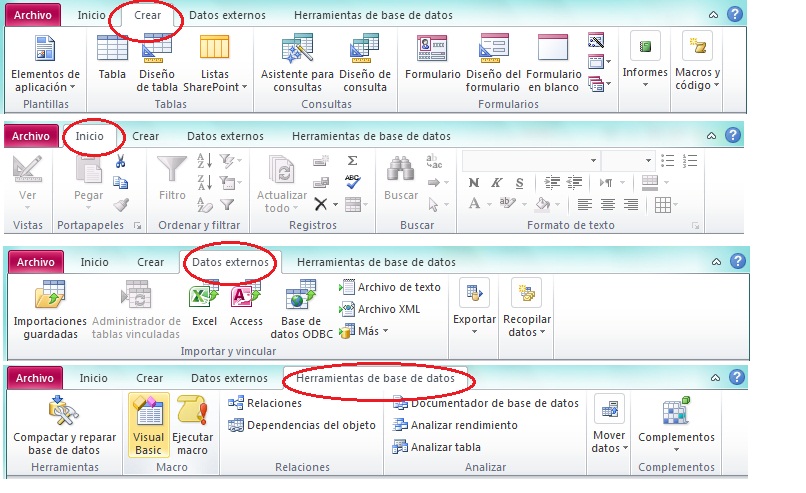The image size is (806, 493).
Task: Click the paint bucket fill color button
Action: (542, 204)
